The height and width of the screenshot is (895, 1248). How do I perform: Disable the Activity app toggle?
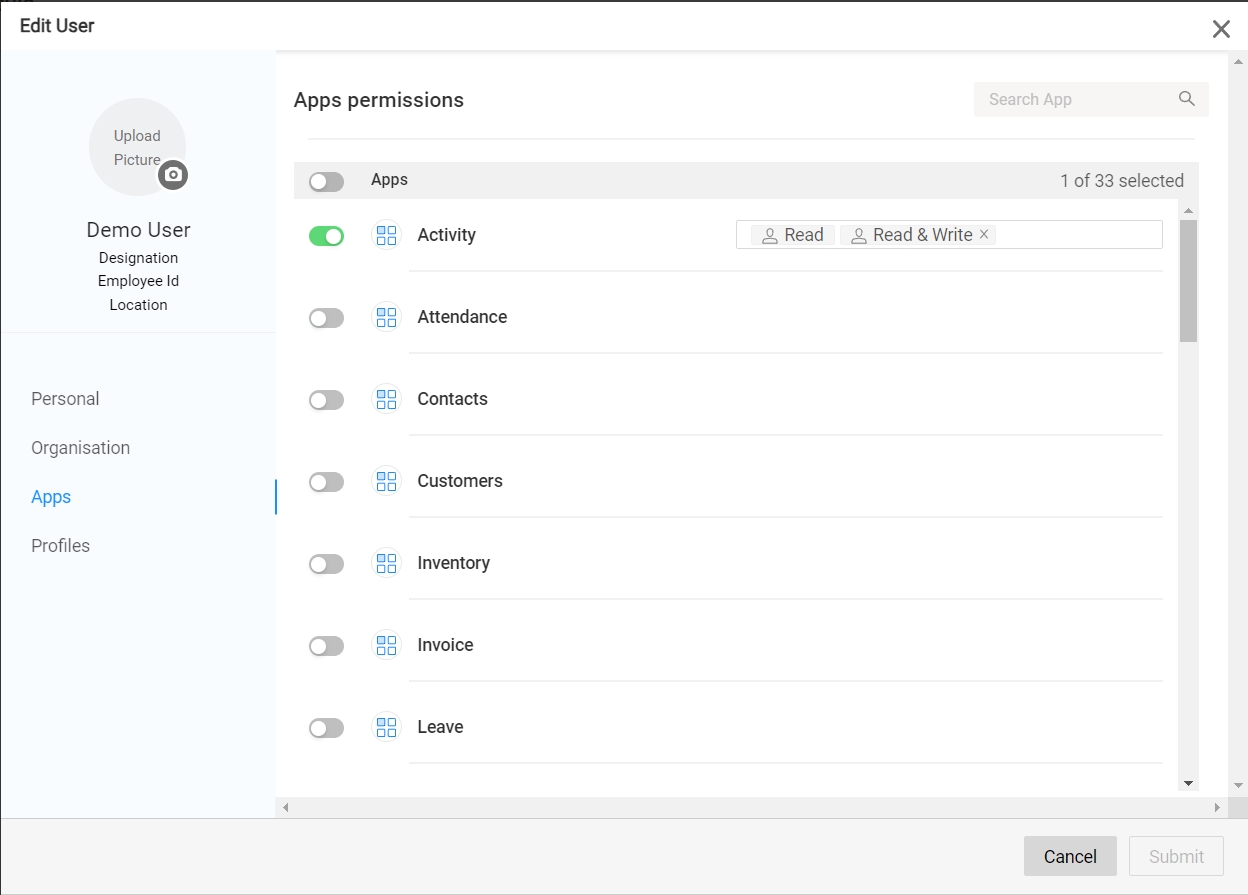coord(326,236)
